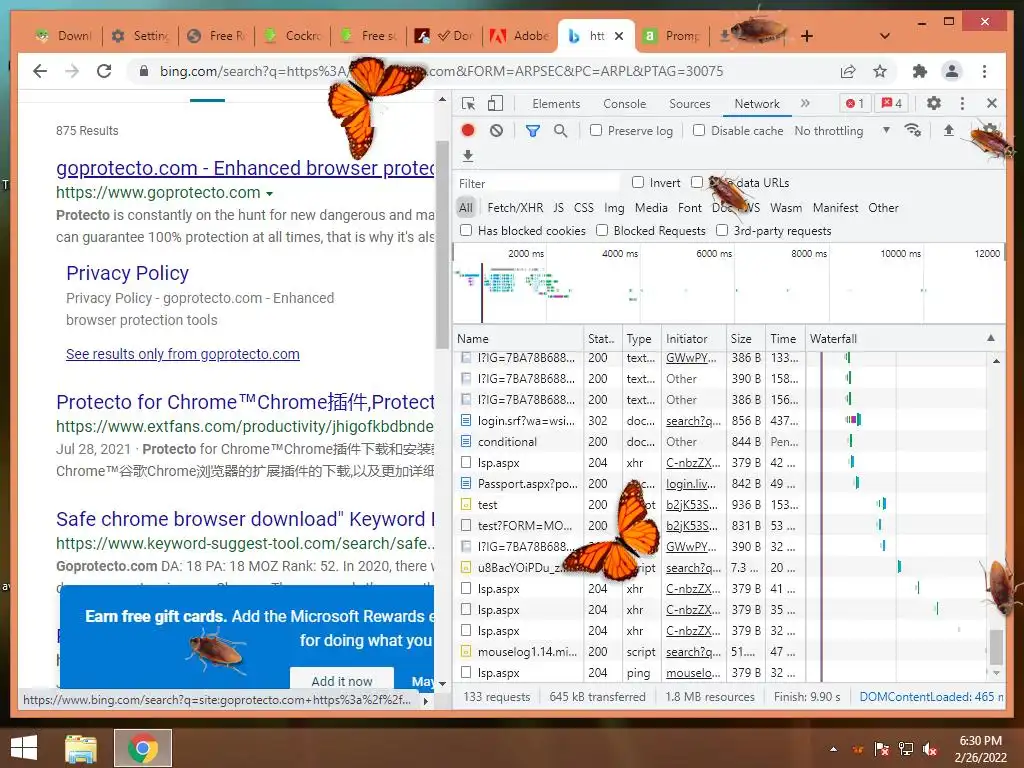Screen dimensions: 1024x768
Task: Tick the checkbox for the 'test' request row
Action: (x=466, y=504)
